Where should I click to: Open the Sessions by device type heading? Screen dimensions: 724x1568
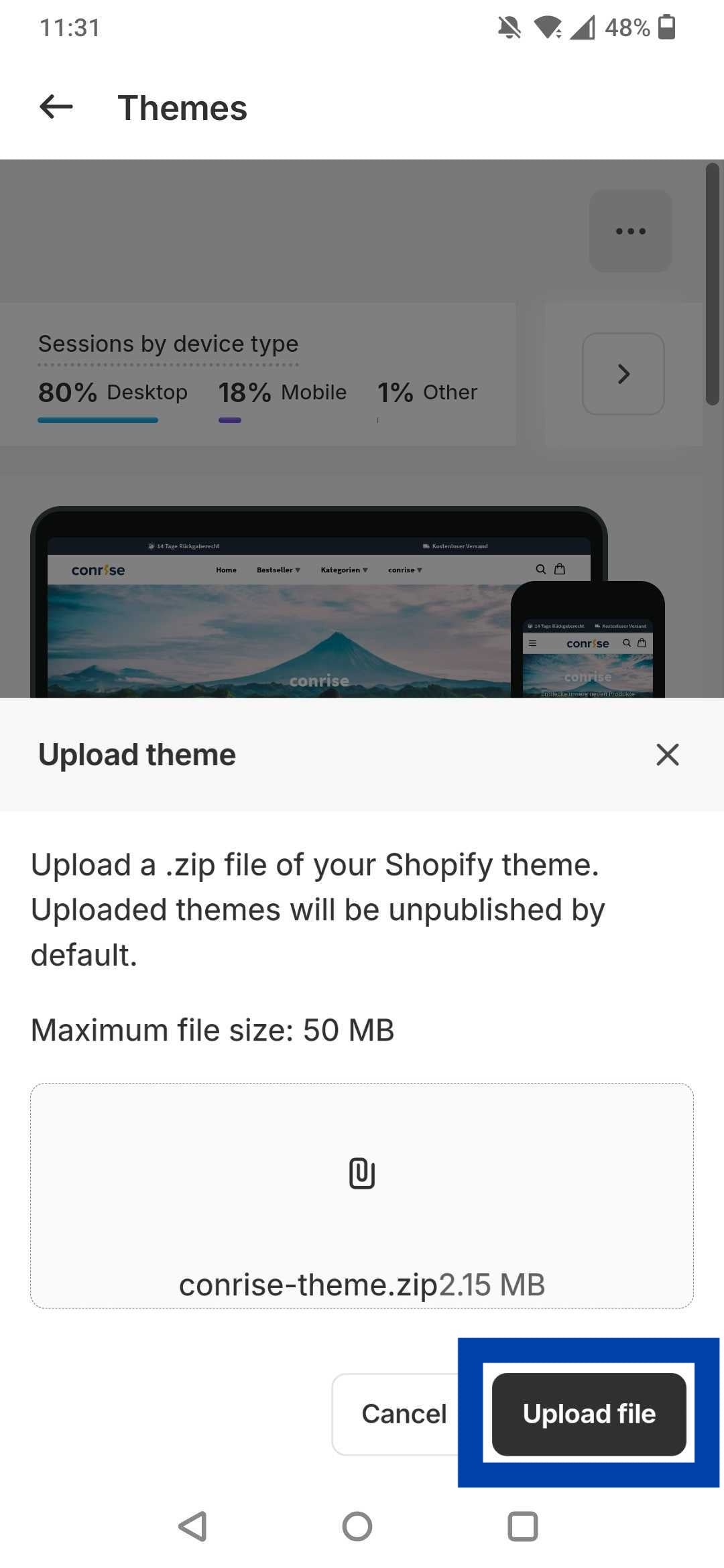coord(168,344)
